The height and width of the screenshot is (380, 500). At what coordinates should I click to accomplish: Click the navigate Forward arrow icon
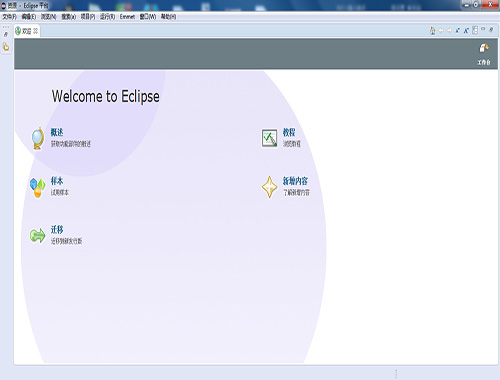[x=449, y=31]
